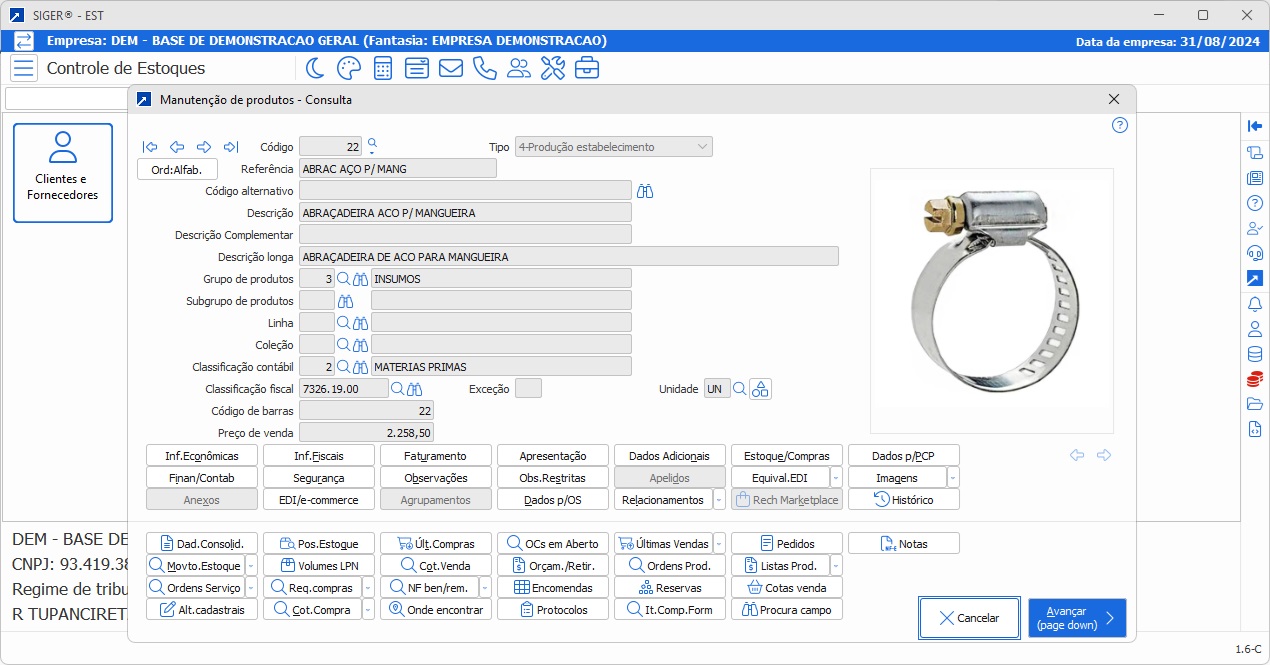Toggle dark mode moon icon
This screenshot has height=665, width=1270.
point(315,68)
